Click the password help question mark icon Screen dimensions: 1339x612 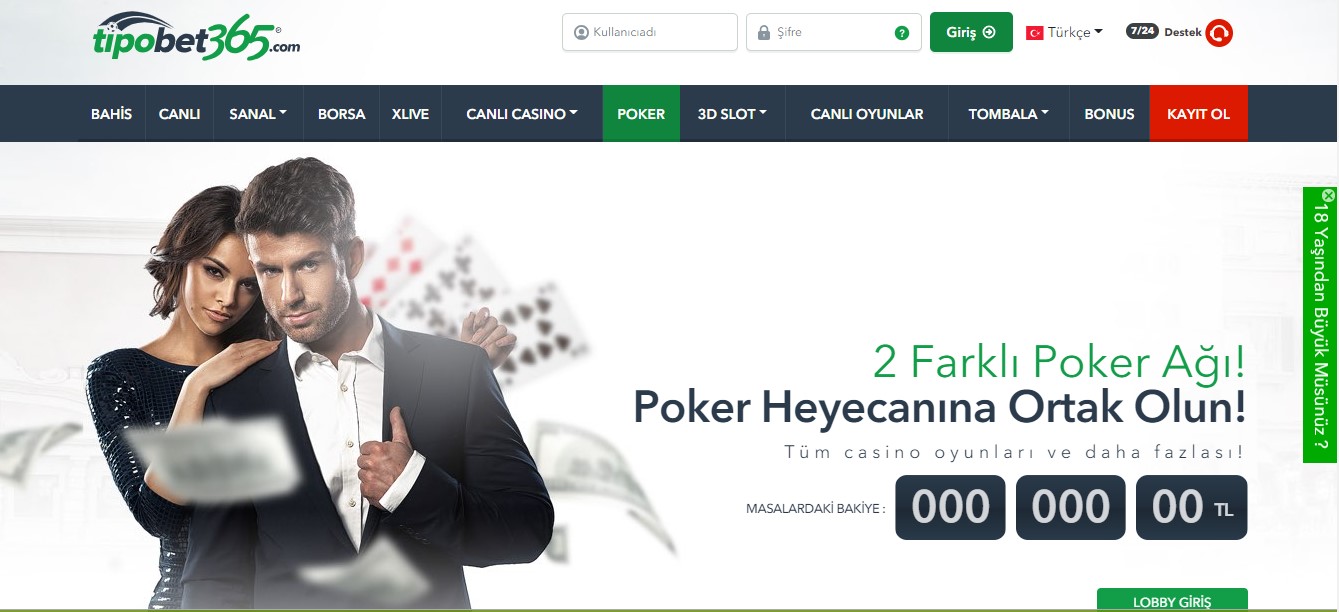(x=902, y=33)
